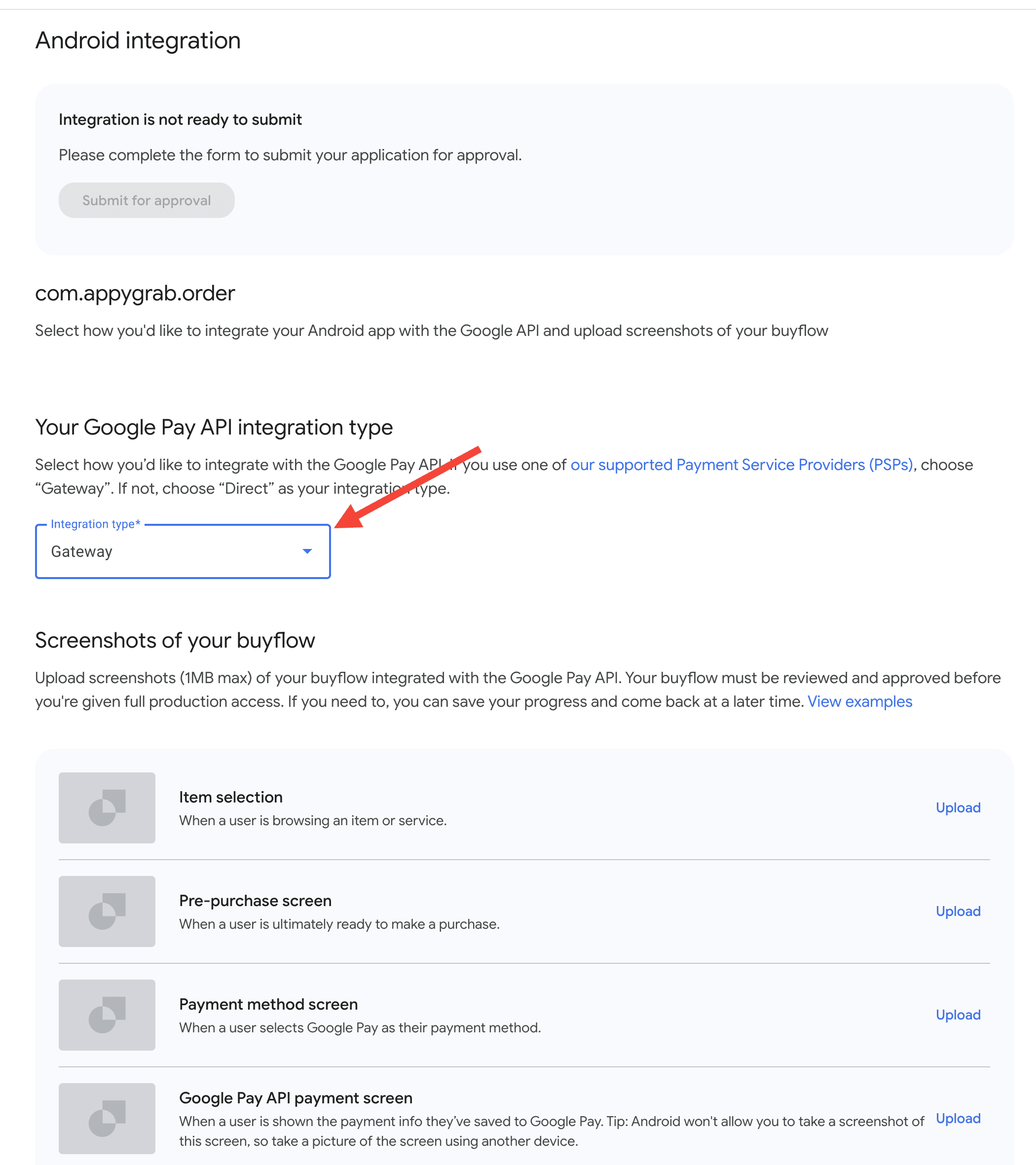Click the 'com.appygrab.order' package name

pyautogui.click(x=135, y=293)
